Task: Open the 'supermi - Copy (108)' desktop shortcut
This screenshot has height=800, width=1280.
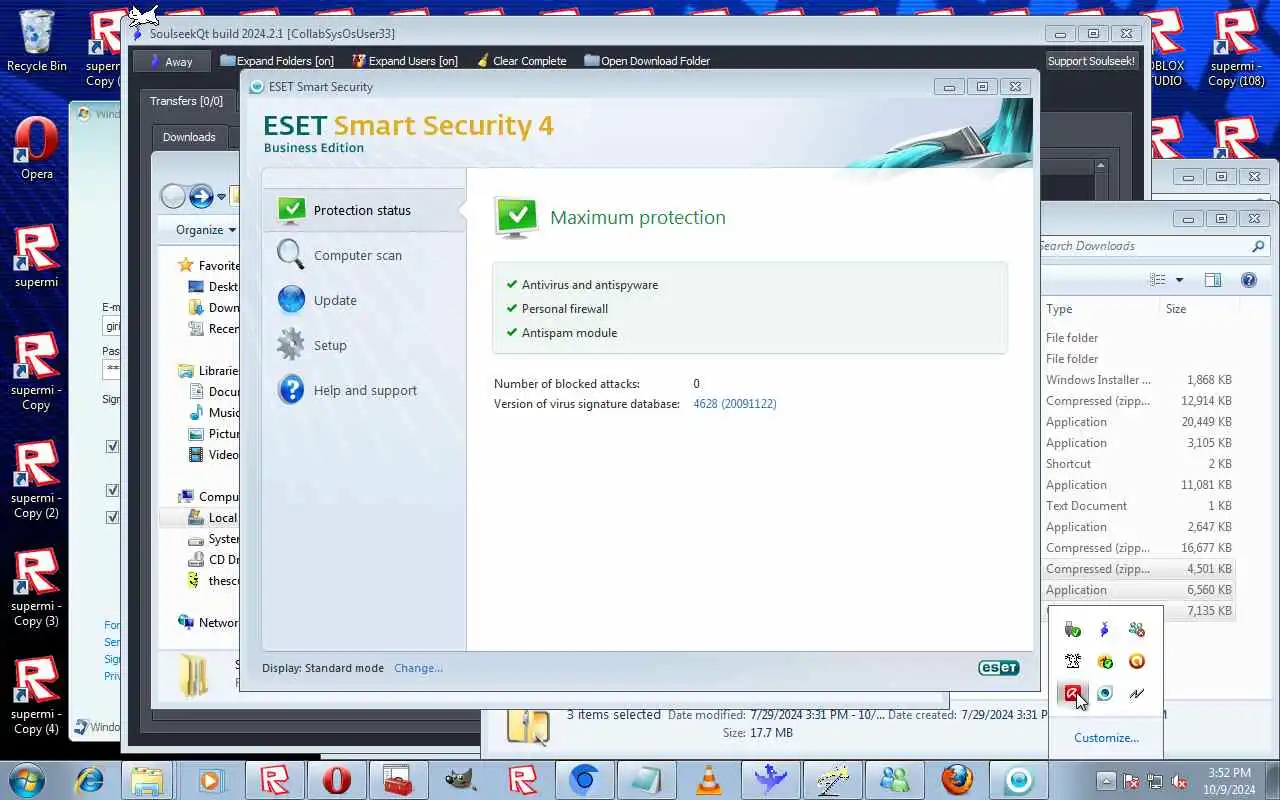Action: [1236, 48]
